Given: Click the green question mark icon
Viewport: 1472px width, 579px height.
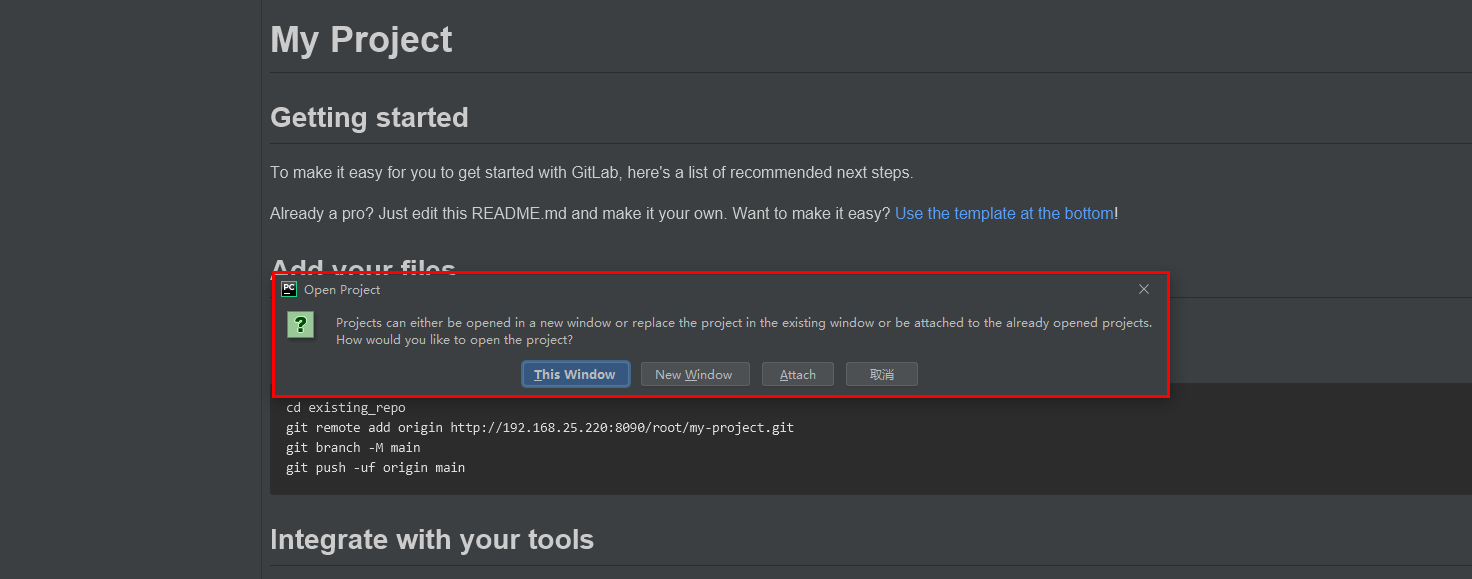Looking at the screenshot, I should tap(301, 325).
